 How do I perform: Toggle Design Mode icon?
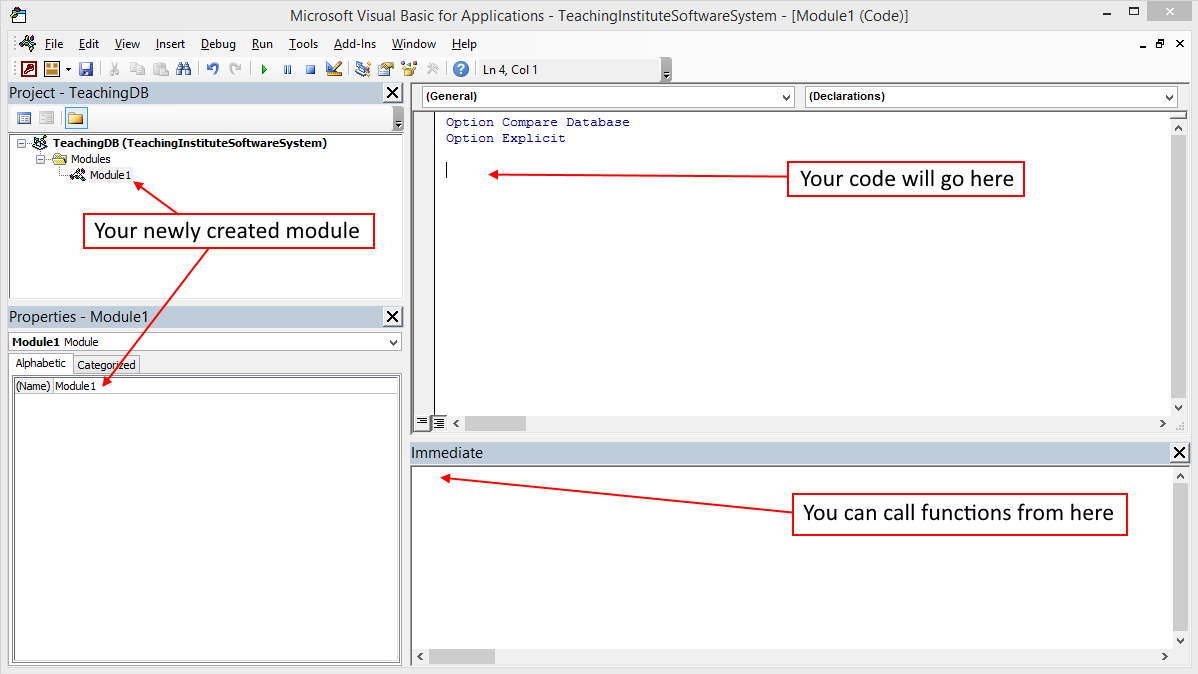(333, 70)
